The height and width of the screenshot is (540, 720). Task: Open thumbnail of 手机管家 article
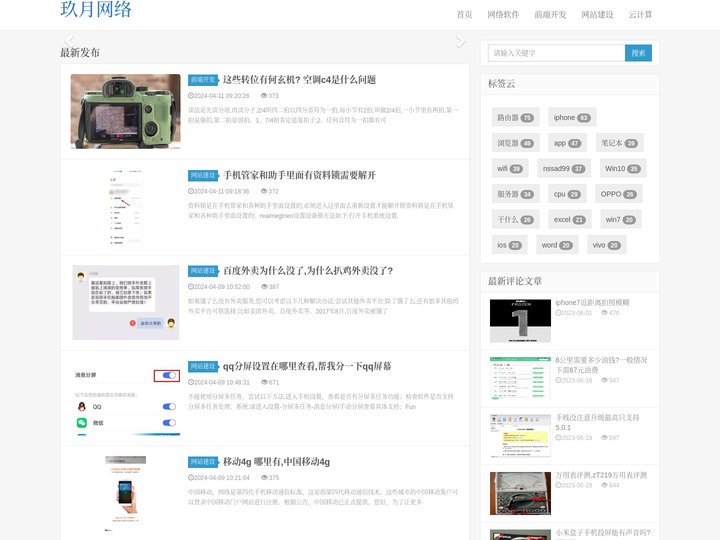point(125,207)
